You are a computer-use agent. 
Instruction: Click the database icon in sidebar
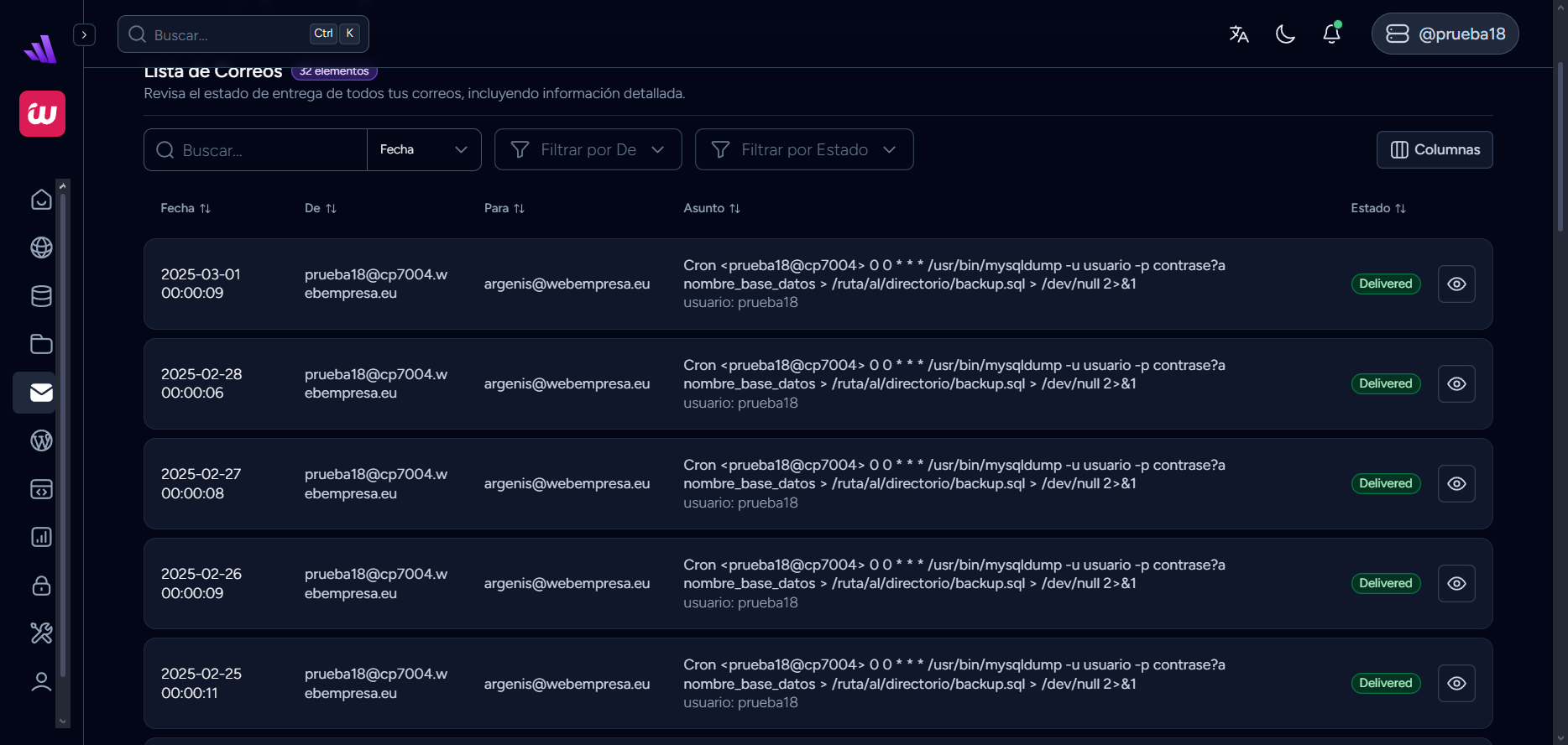point(41,296)
